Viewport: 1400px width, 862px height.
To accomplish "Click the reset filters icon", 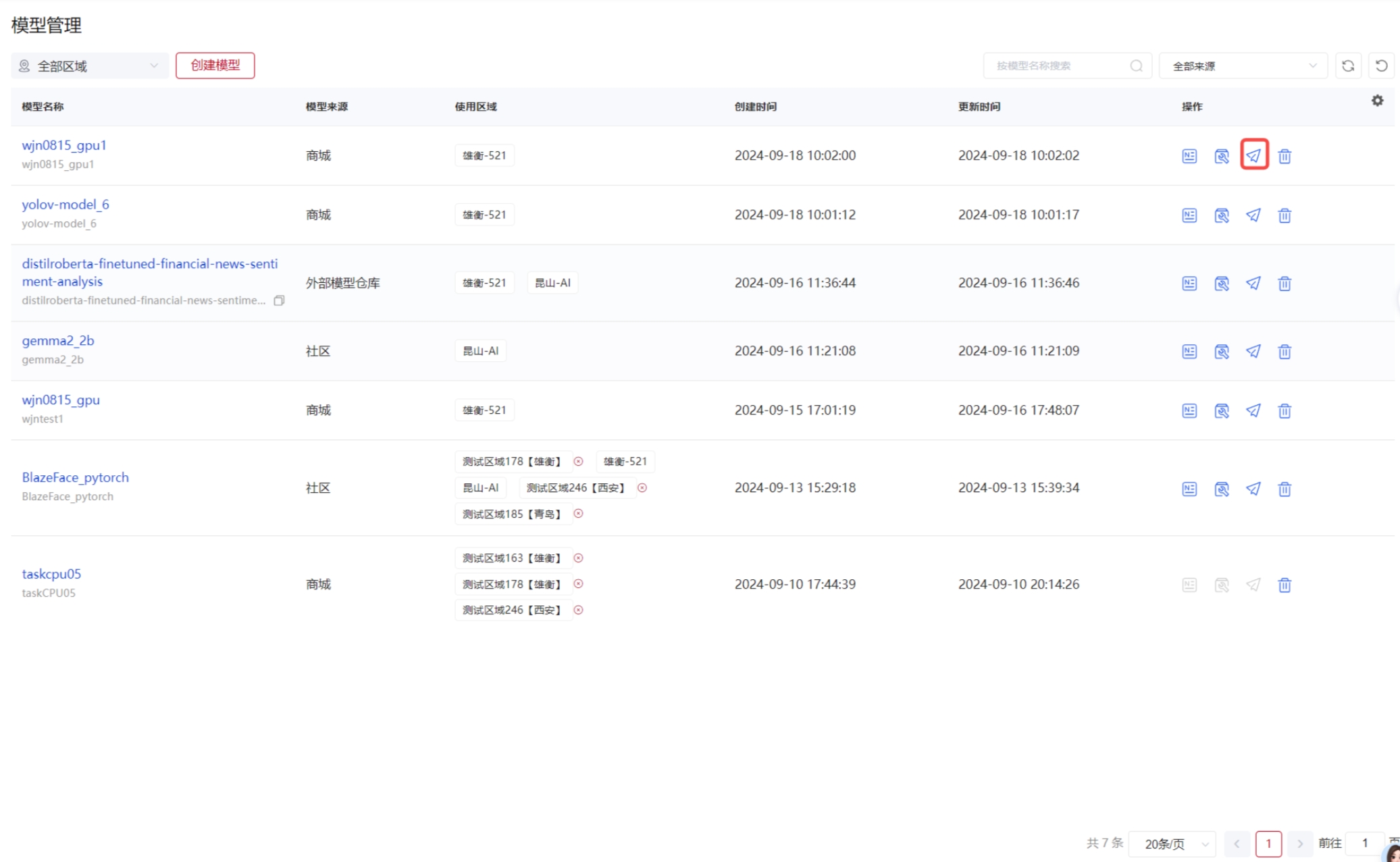I will (x=1381, y=66).
